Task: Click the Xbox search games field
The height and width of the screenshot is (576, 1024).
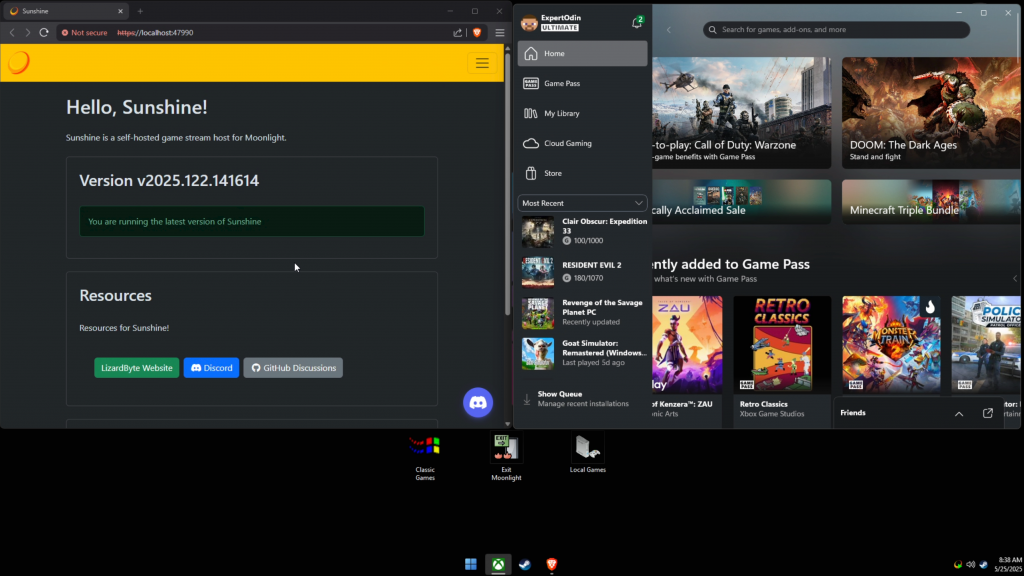Action: [x=836, y=30]
